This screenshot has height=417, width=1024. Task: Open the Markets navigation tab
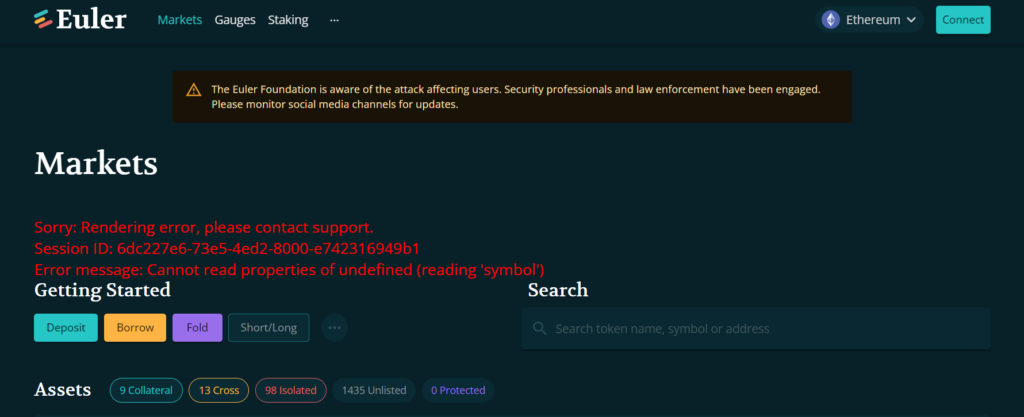(180, 20)
